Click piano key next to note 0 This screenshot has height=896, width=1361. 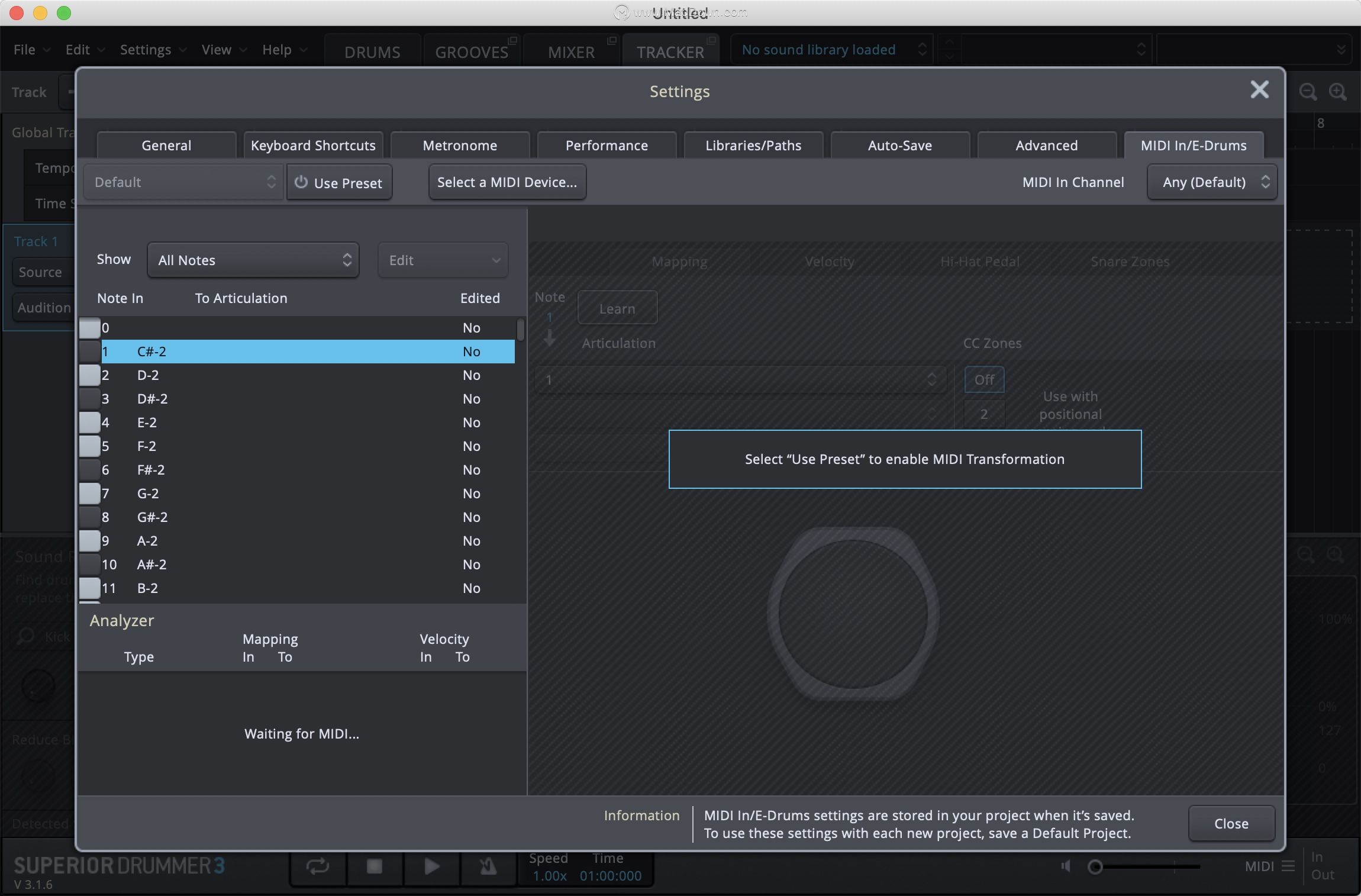[x=90, y=328]
